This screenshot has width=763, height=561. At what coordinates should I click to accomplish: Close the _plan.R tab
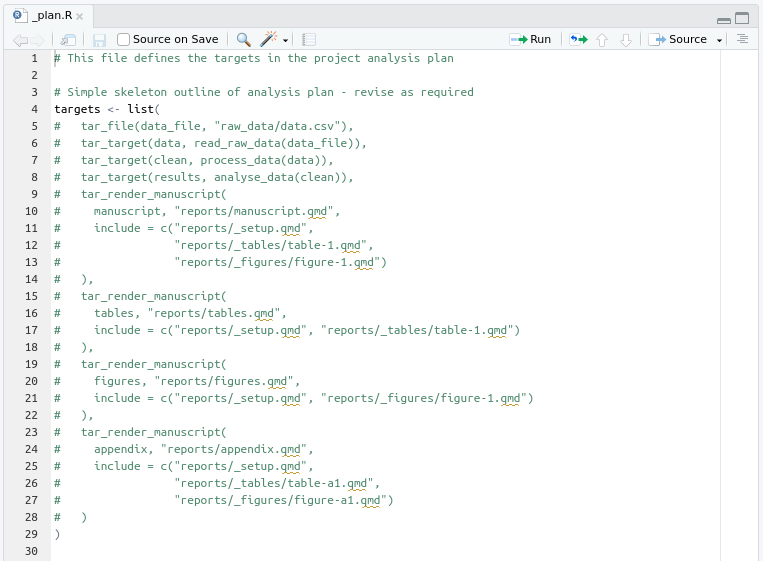pyautogui.click(x=80, y=17)
